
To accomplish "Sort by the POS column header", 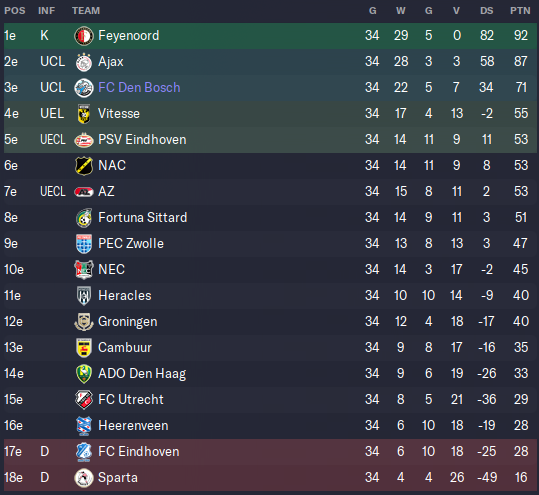I will coord(15,11).
